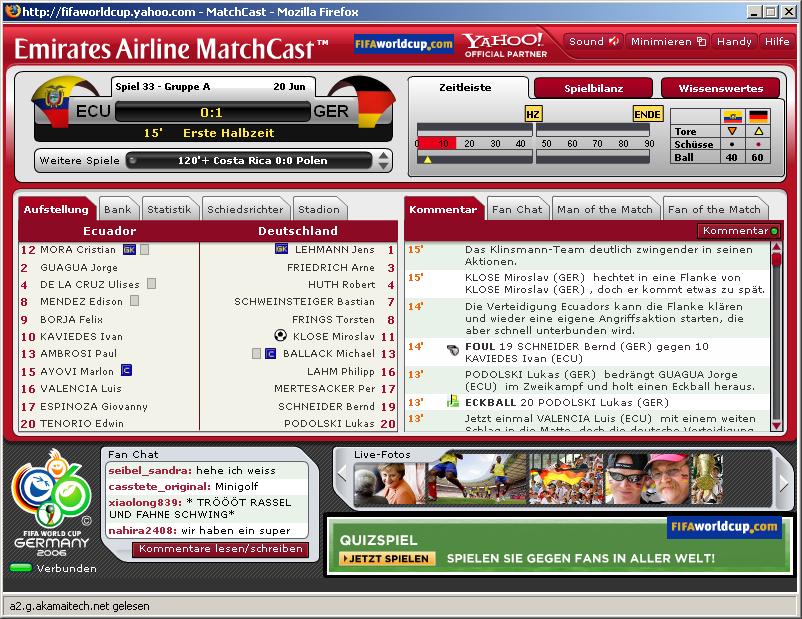Click the soccer ball icon beside KLOSE

[280, 336]
